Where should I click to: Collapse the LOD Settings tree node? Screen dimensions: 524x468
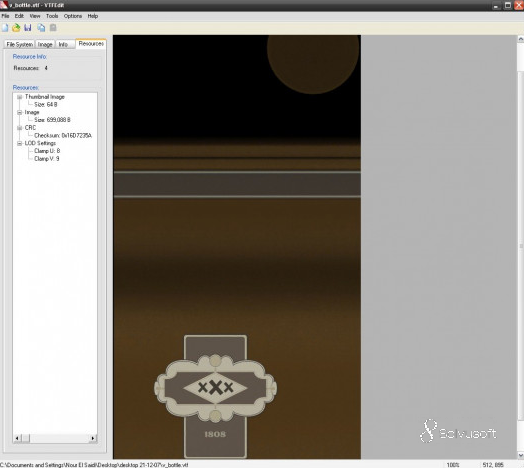tap(19, 143)
